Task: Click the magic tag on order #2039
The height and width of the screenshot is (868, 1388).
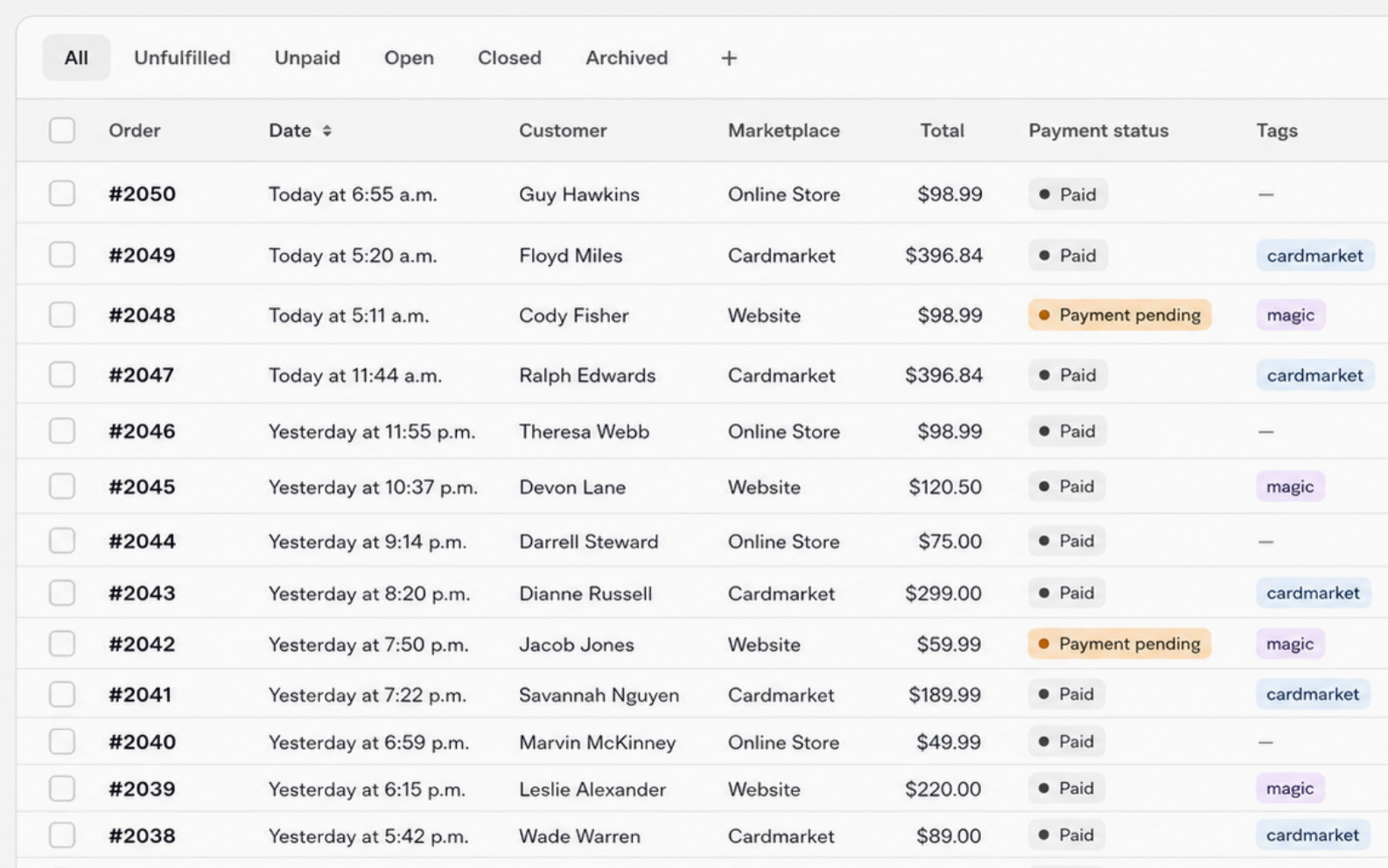Action: (1290, 789)
